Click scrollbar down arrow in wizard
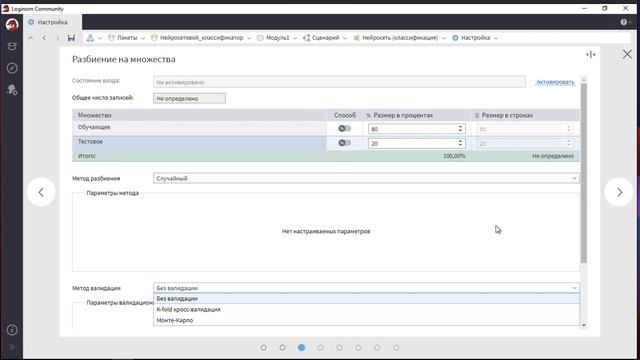640x360 pixels. click(x=584, y=325)
